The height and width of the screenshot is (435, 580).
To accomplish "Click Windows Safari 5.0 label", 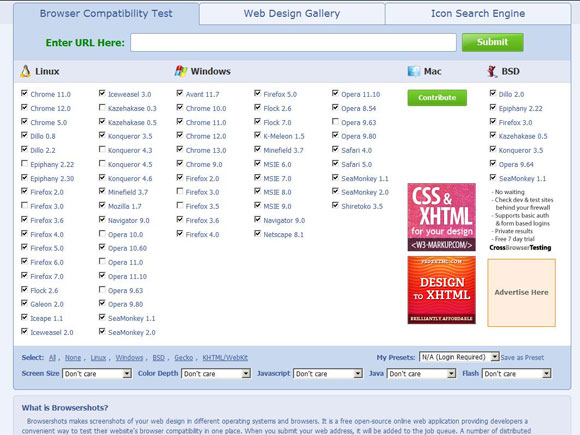I will pos(357,164).
